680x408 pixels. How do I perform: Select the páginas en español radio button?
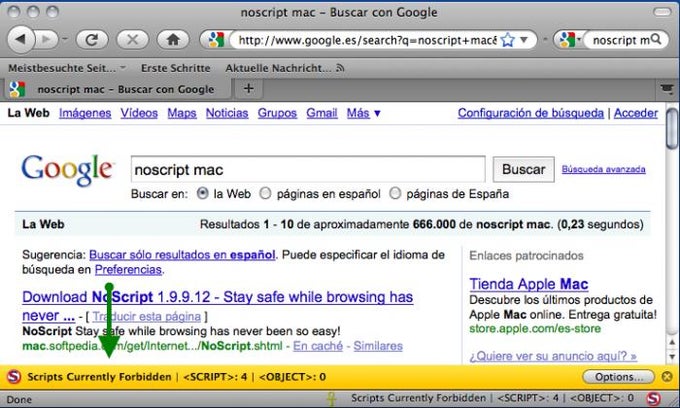point(265,193)
